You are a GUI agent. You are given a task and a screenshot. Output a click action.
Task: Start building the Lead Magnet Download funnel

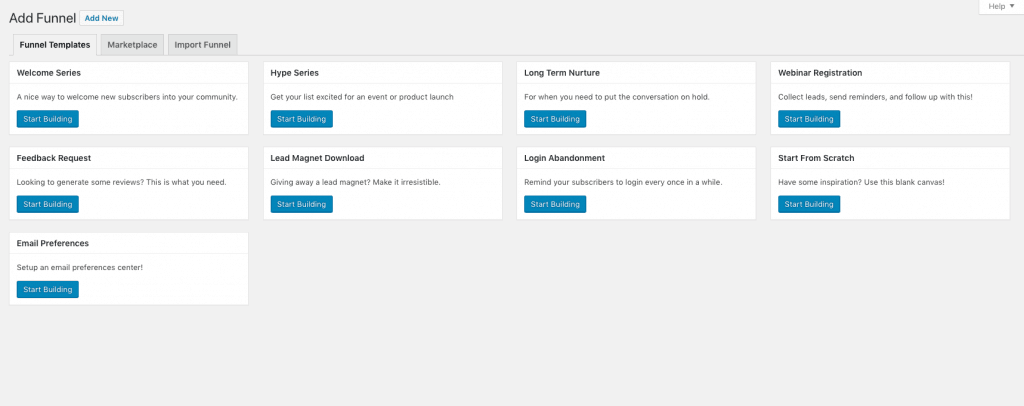pyautogui.click(x=301, y=204)
